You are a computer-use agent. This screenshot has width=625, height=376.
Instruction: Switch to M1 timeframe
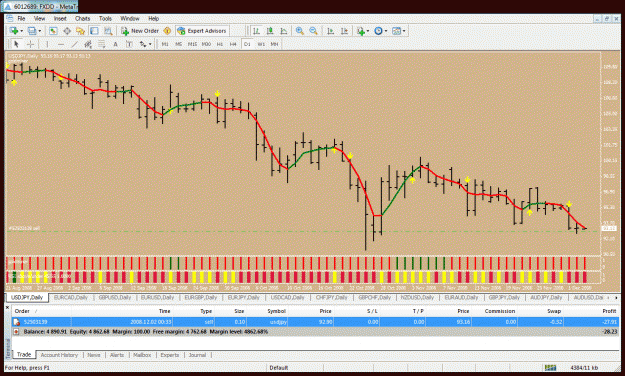(165, 44)
